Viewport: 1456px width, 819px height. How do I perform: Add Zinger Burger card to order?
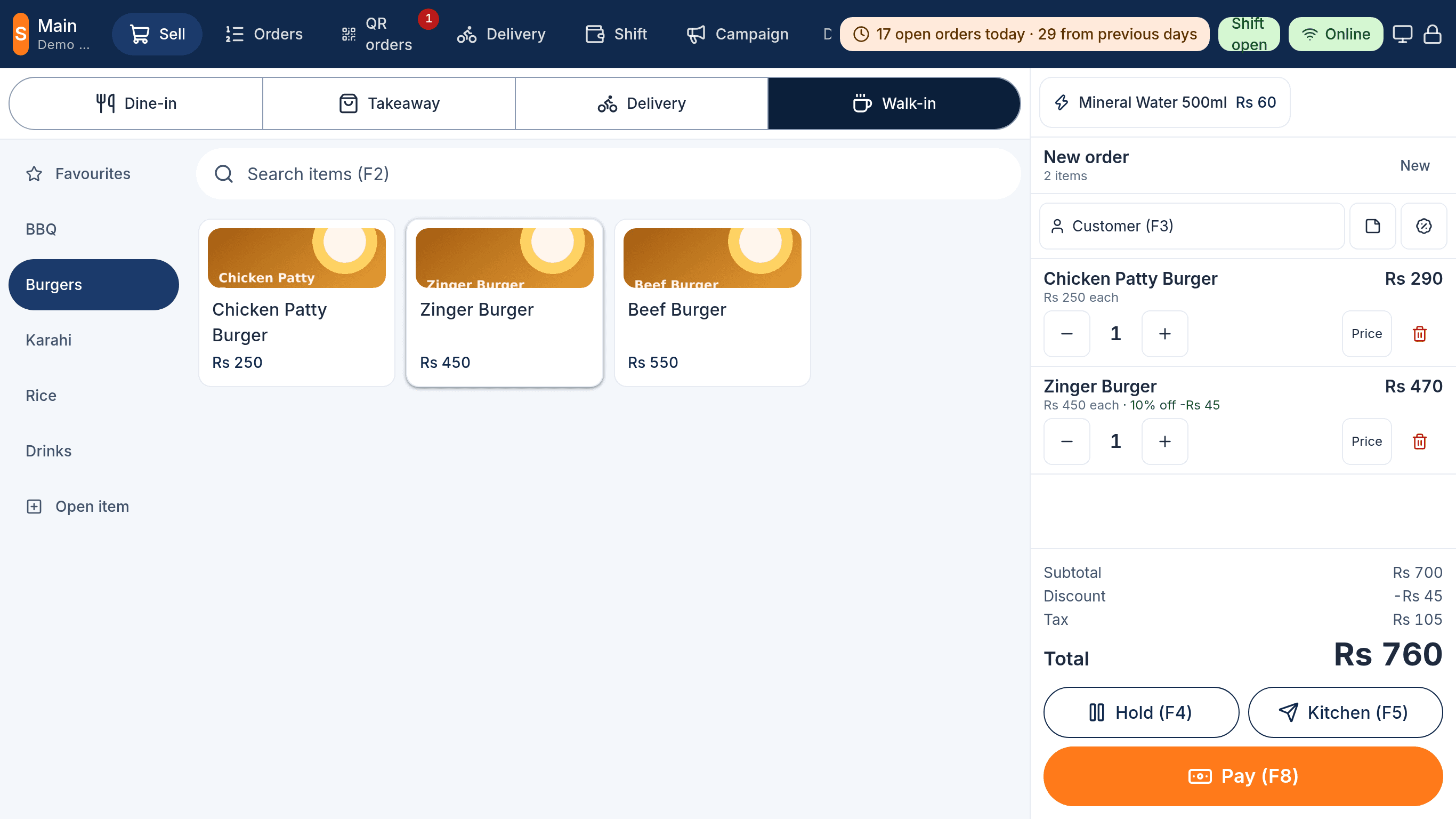click(505, 303)
